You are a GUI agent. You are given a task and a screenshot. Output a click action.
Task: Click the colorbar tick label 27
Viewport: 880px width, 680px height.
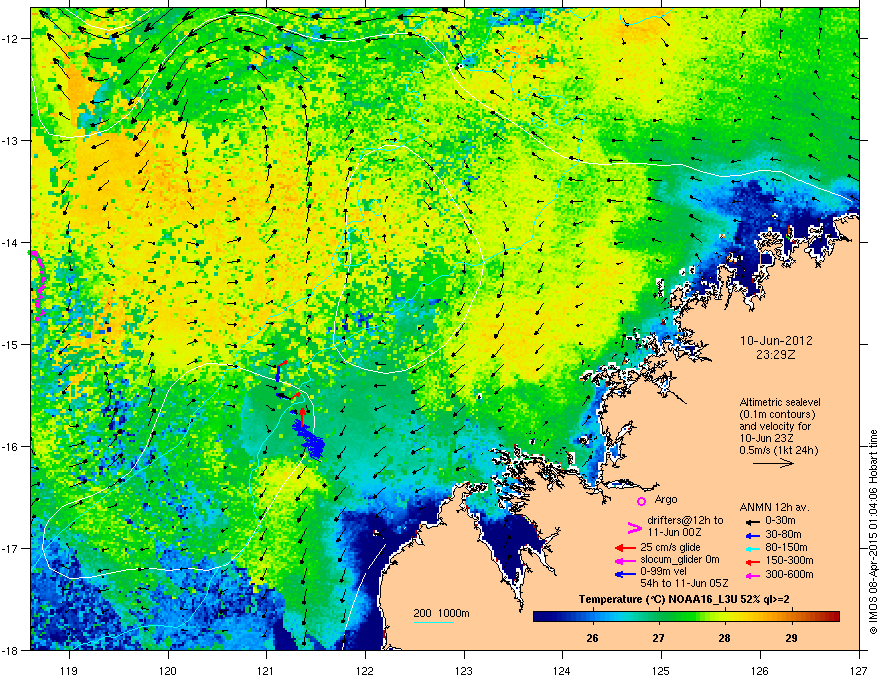pyautogui.click(x=658, y=638)
